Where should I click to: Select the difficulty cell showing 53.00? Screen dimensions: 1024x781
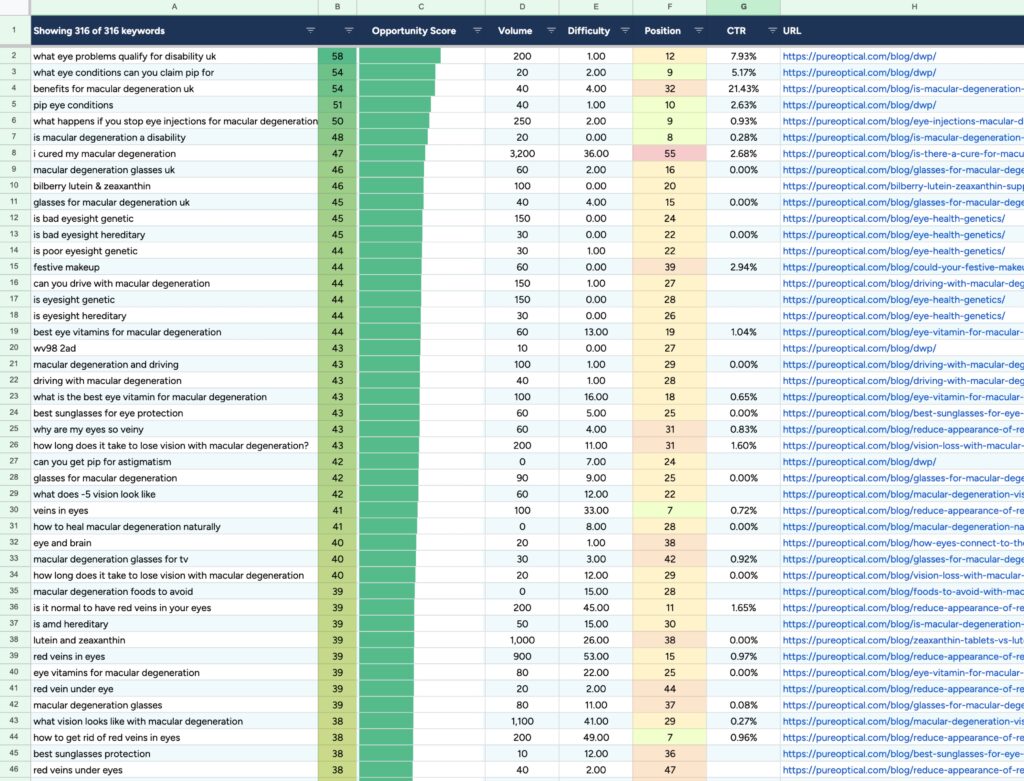596,656
